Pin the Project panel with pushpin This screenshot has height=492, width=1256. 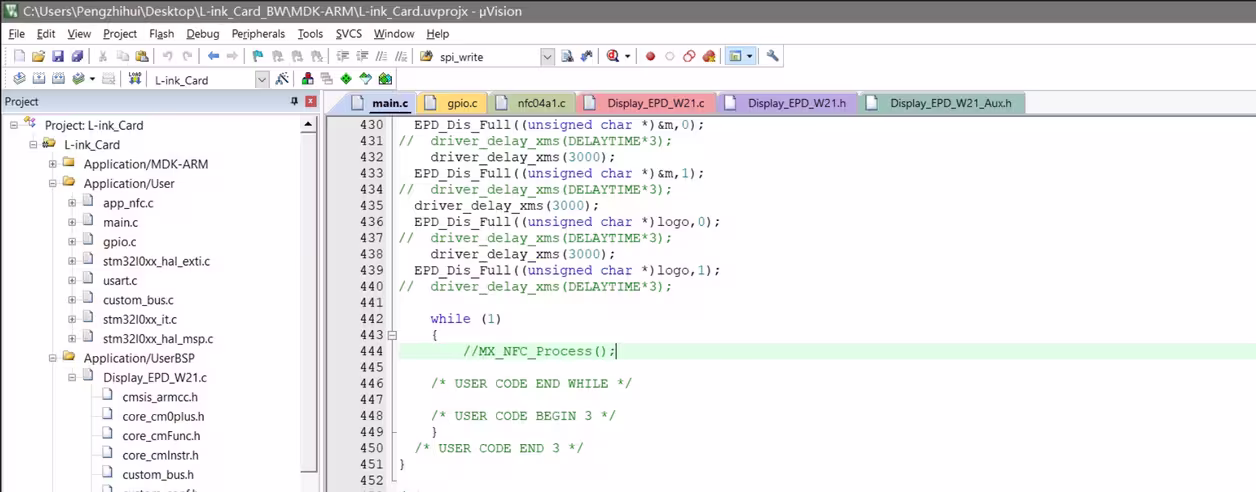(294, 102)
